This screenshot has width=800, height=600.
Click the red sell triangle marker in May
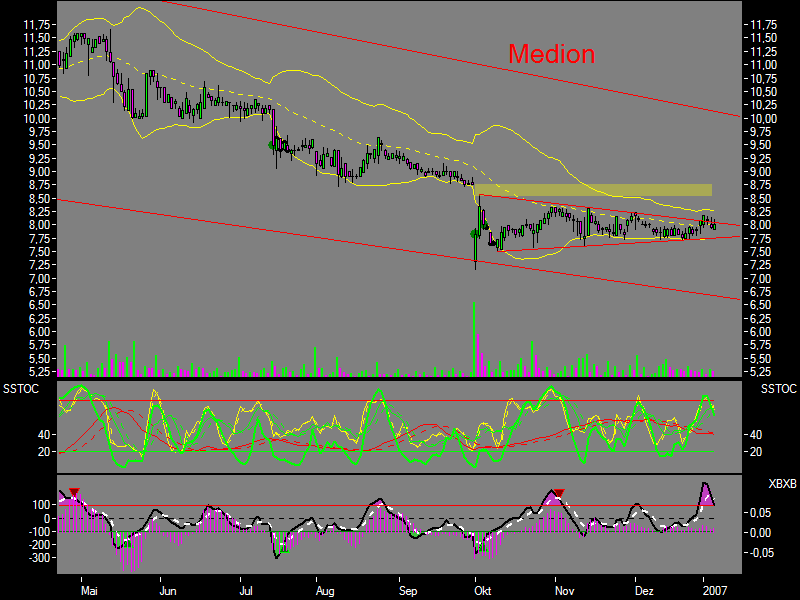pos(74,491)
